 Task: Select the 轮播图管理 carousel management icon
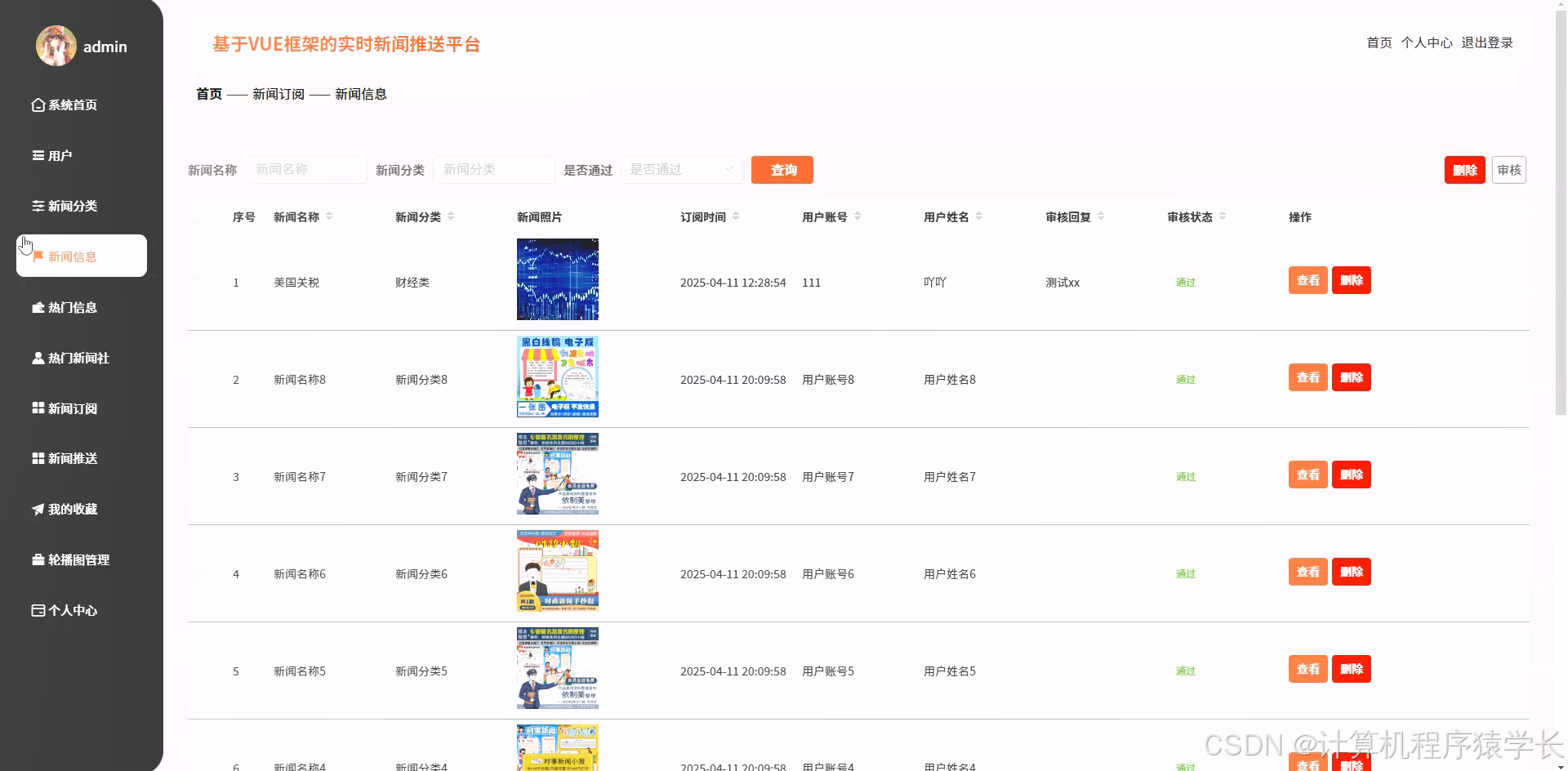(37, 559)
